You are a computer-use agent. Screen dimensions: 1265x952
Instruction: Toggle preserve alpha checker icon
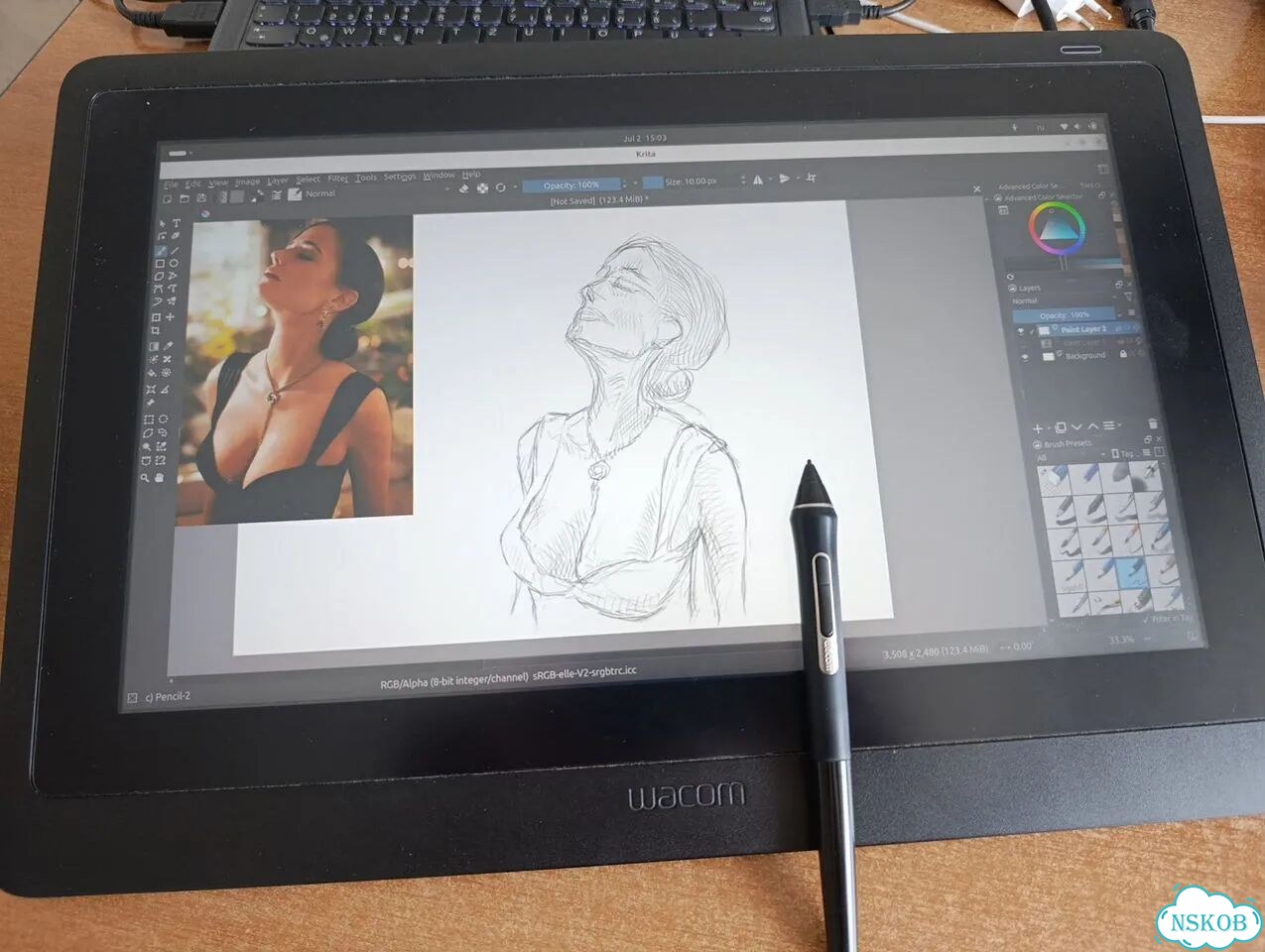pos(482,188)
